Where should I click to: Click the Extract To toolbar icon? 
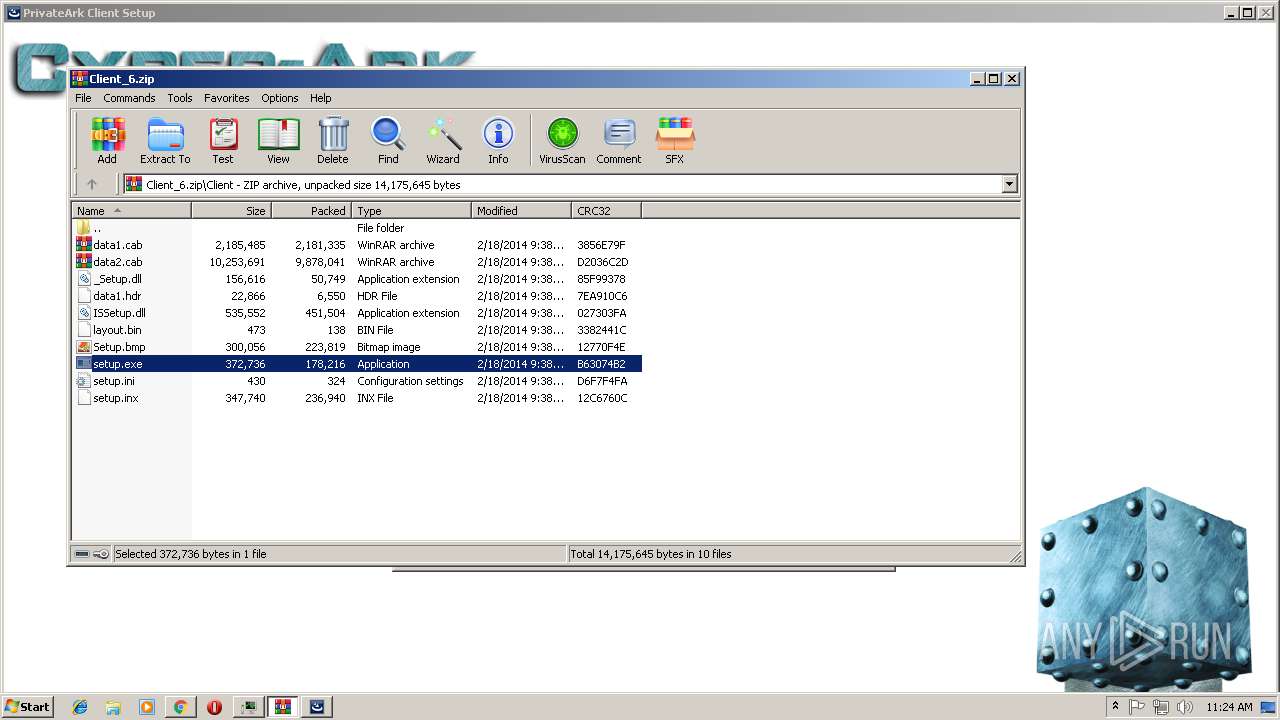(x=165, y=140)
